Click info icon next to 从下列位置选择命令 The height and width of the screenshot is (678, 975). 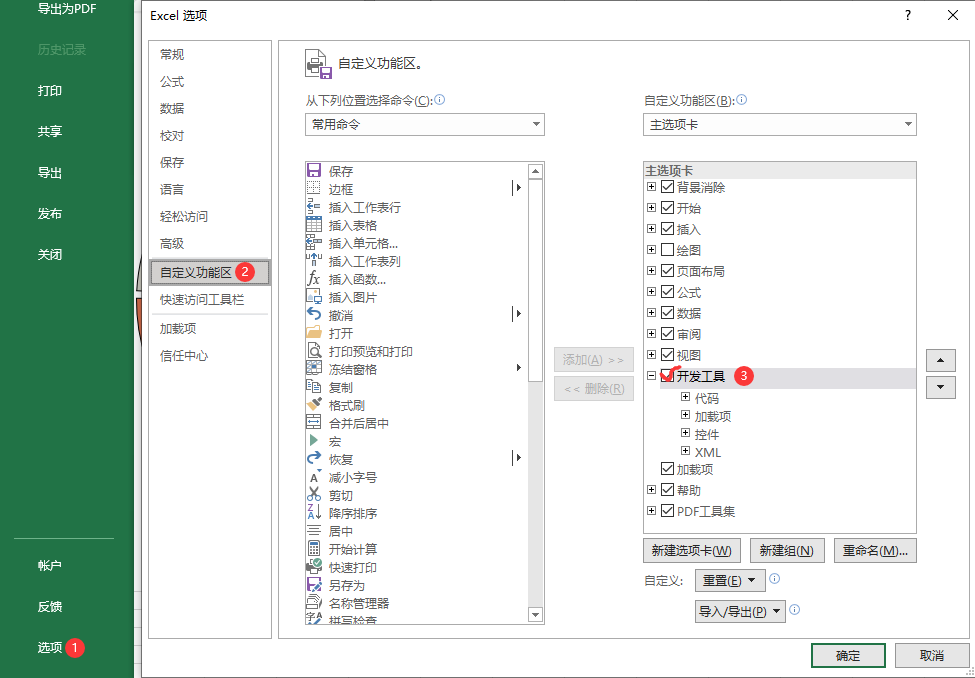pos(440,100)
